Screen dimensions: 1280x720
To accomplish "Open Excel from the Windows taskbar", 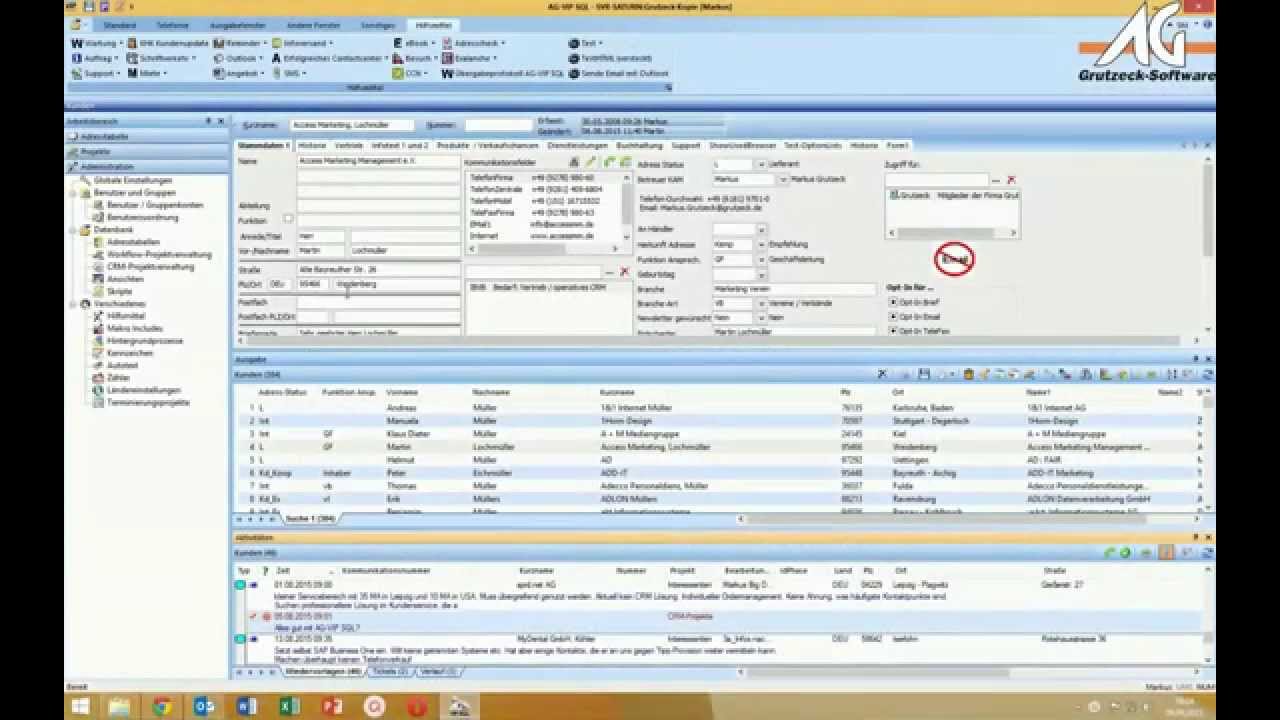I will 289,707.
